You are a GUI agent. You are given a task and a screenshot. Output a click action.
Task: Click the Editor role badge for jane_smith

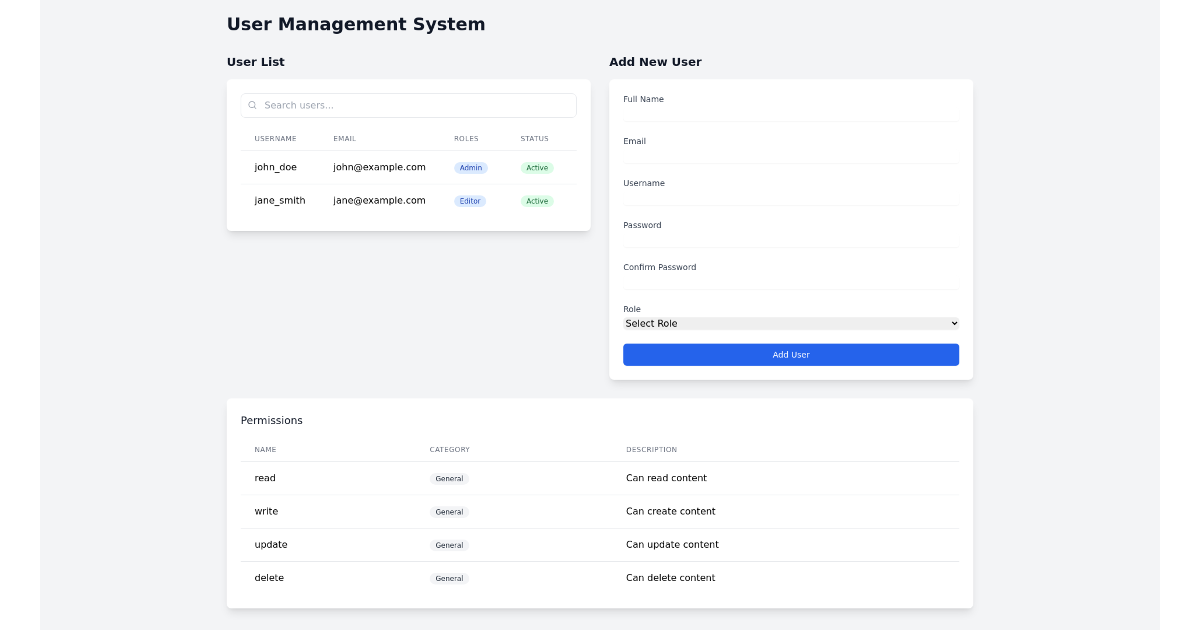point(469,200)
